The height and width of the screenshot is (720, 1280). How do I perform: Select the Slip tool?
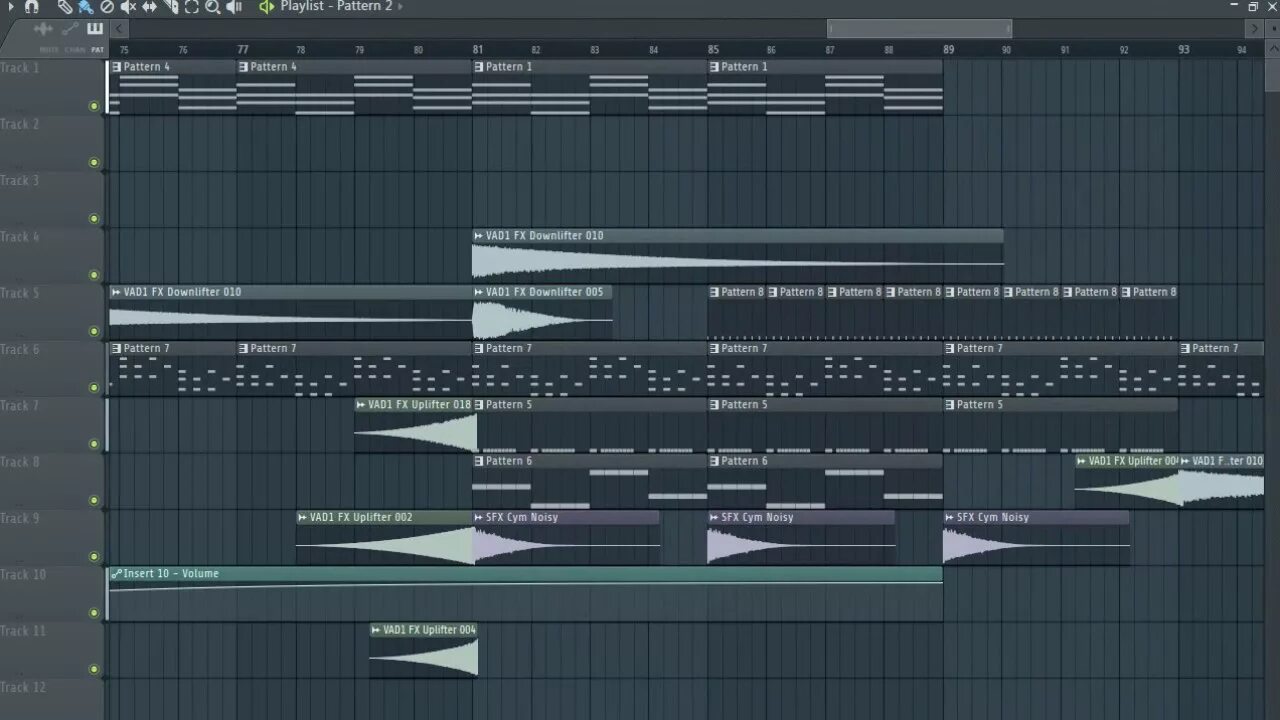(149, 6)
